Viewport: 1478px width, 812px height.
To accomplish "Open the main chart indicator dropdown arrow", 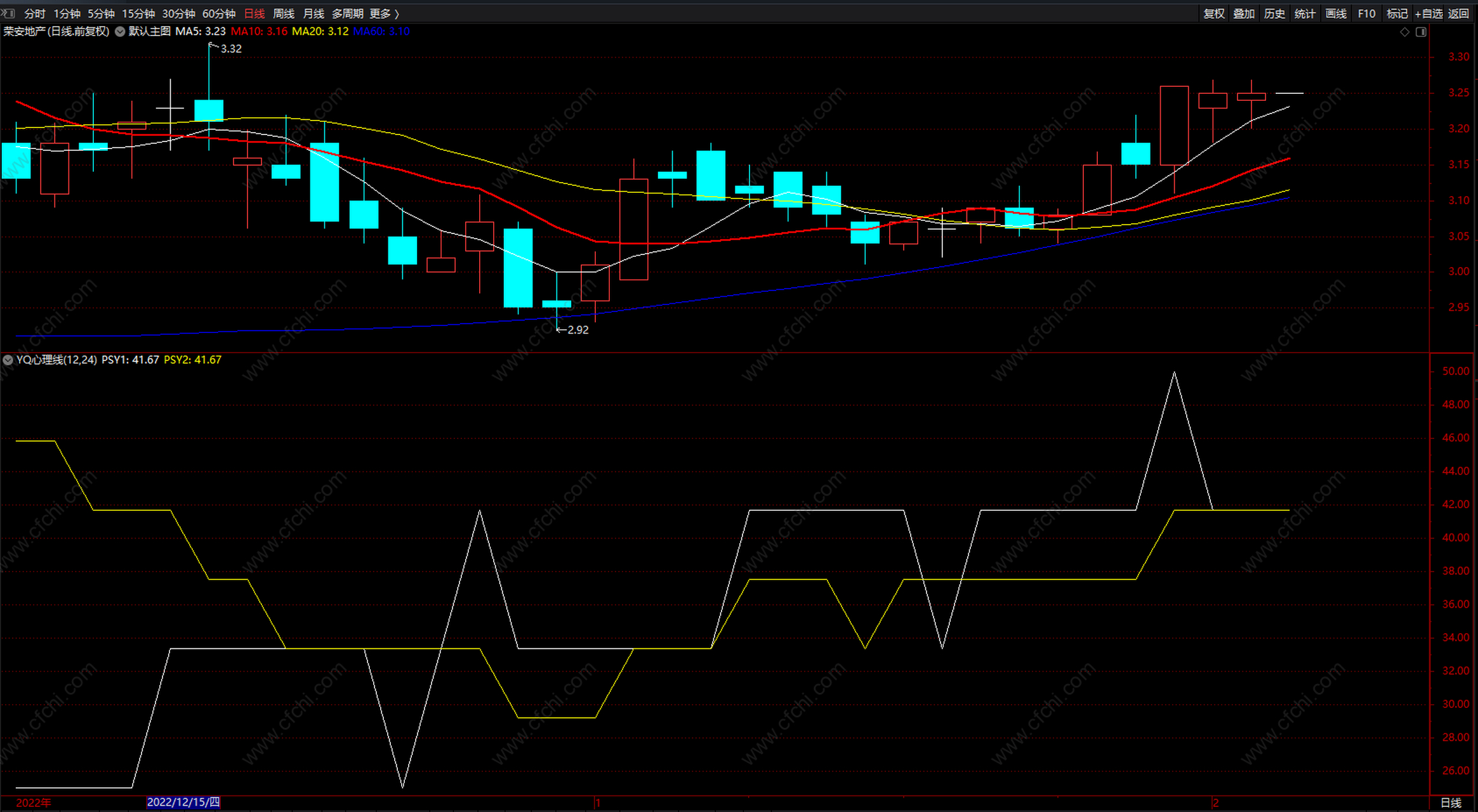I will pyautogui.click(x=119, y=31).
